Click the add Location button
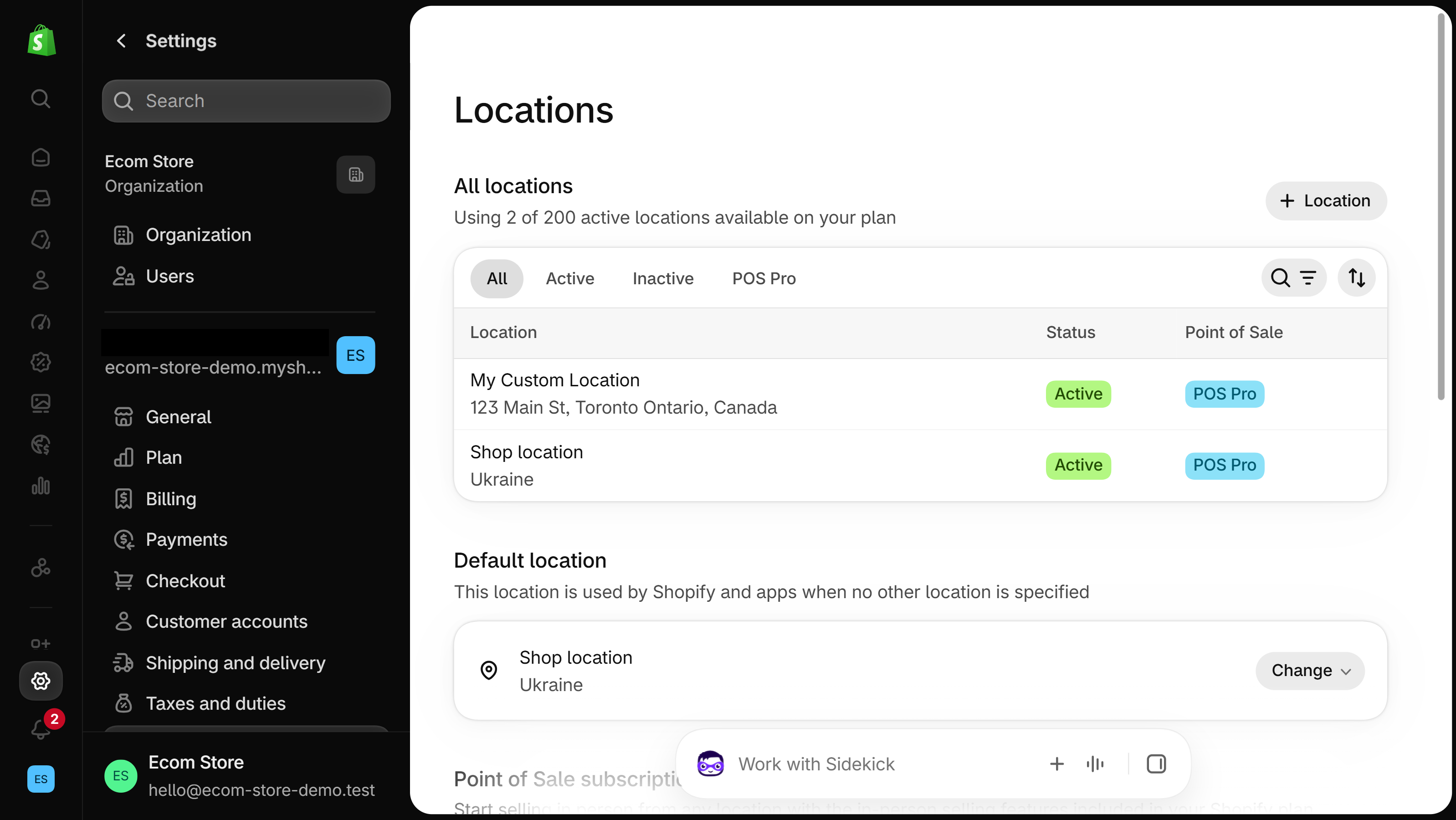Image resolution: width=1456 pixels, height=820 pixels. click(1326, 200)
